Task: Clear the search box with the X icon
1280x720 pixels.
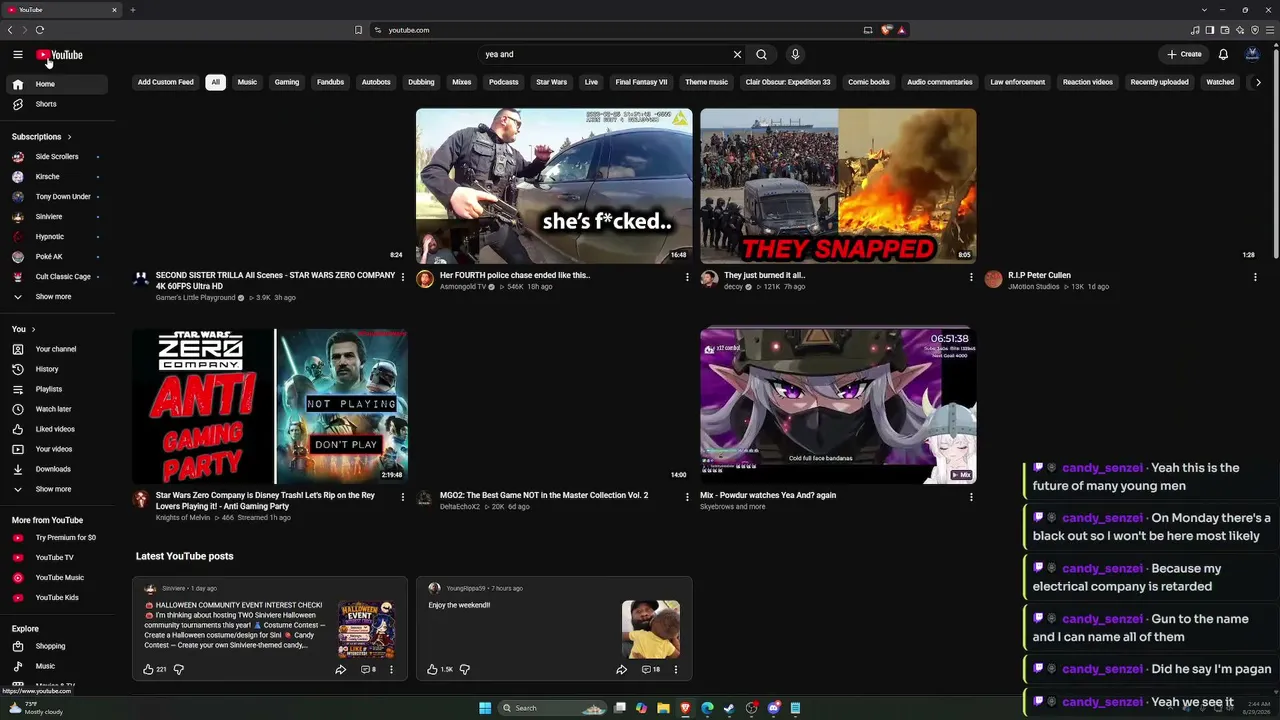Action: click(x=738, y=55)
